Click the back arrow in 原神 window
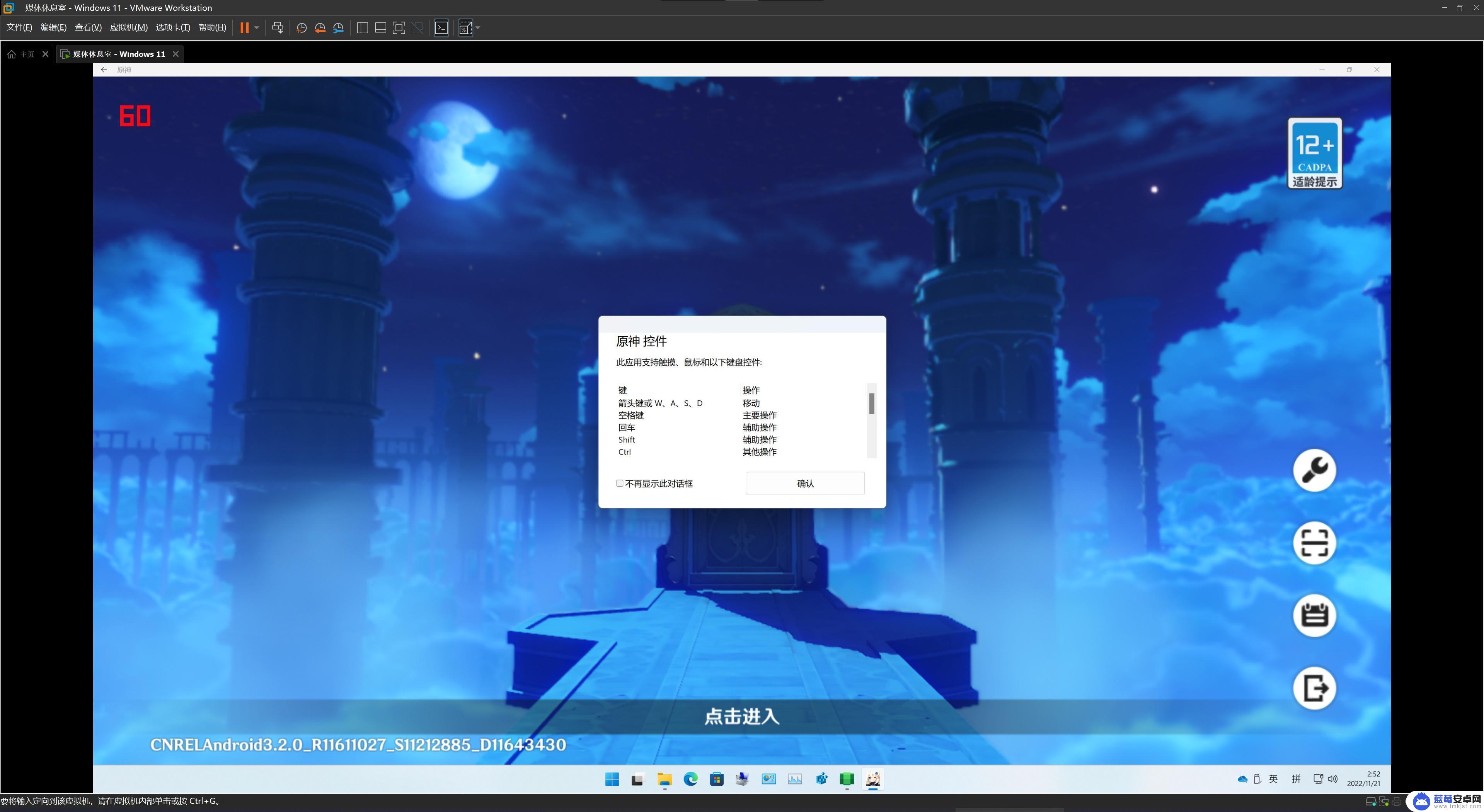This screenshot has width=1484, height=812. [x=104, y=70]
